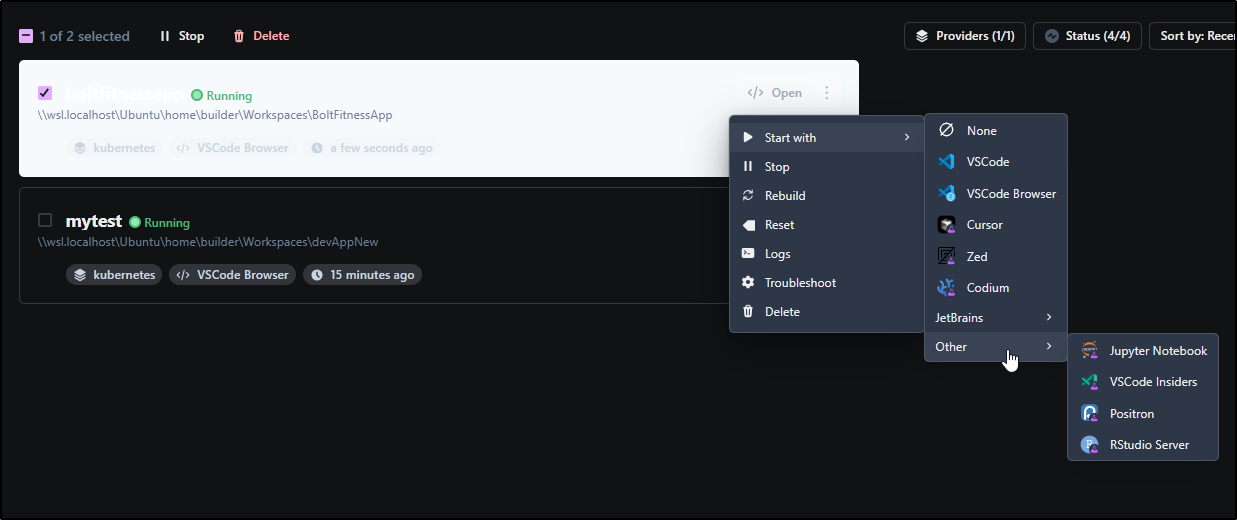
Task: Click the Open button on the boltfitnessapp card
Action: pos(775,93)
